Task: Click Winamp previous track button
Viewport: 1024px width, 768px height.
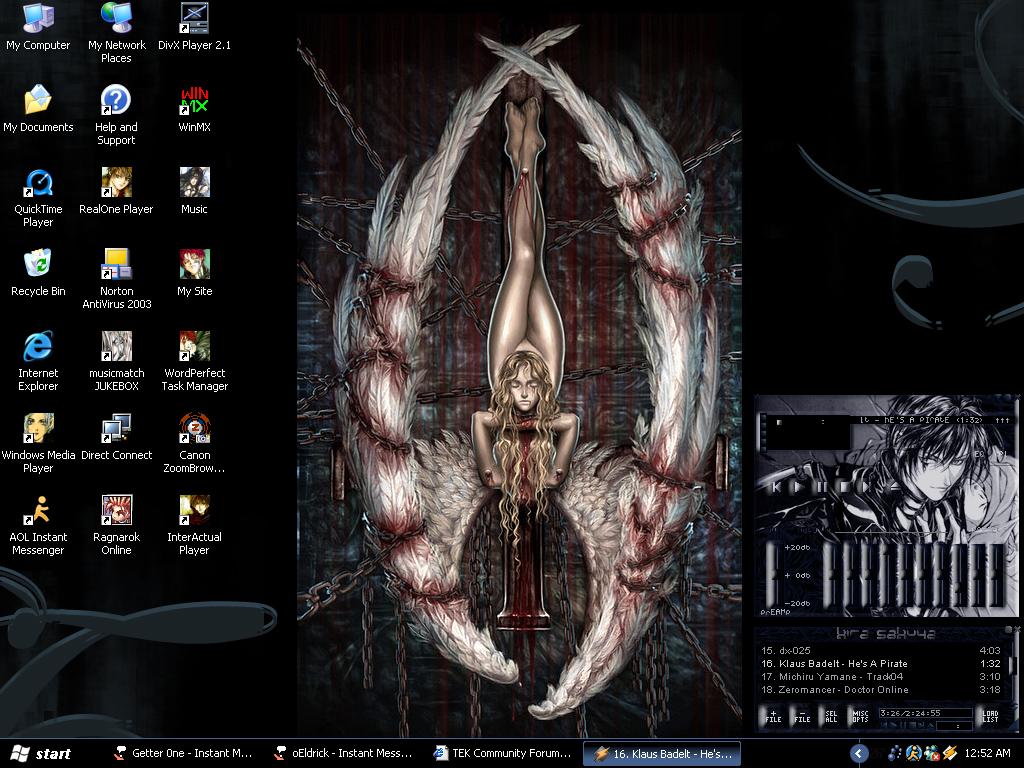Action: [776, 487]
